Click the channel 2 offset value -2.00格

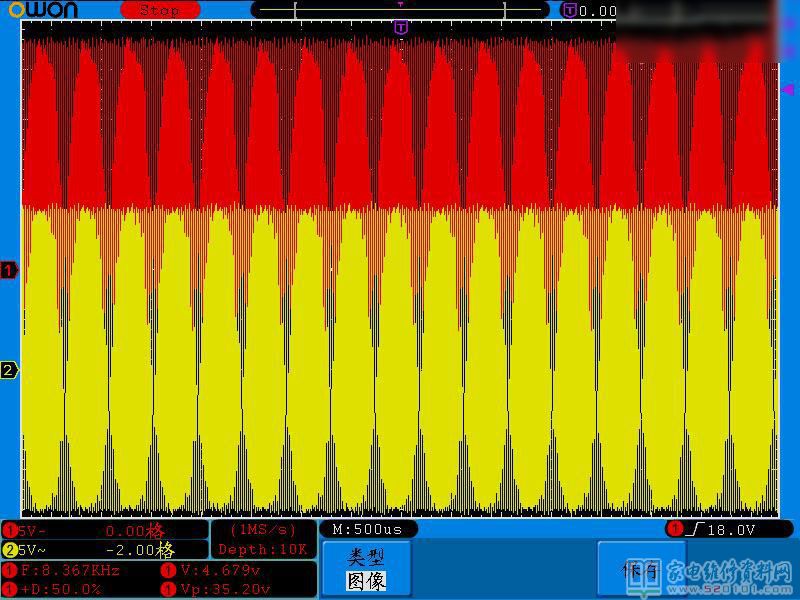140,550
